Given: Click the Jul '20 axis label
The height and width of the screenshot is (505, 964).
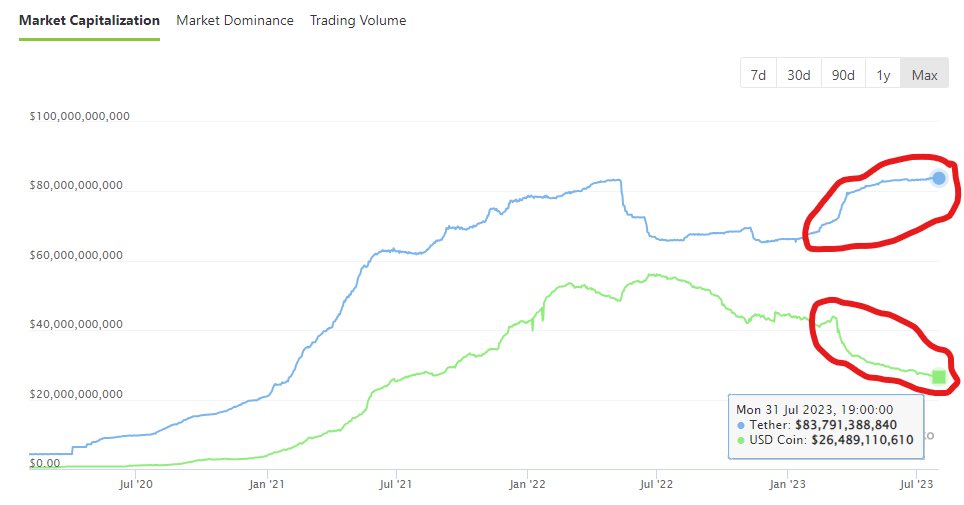Looking at the screenshot, I should 136,484.
